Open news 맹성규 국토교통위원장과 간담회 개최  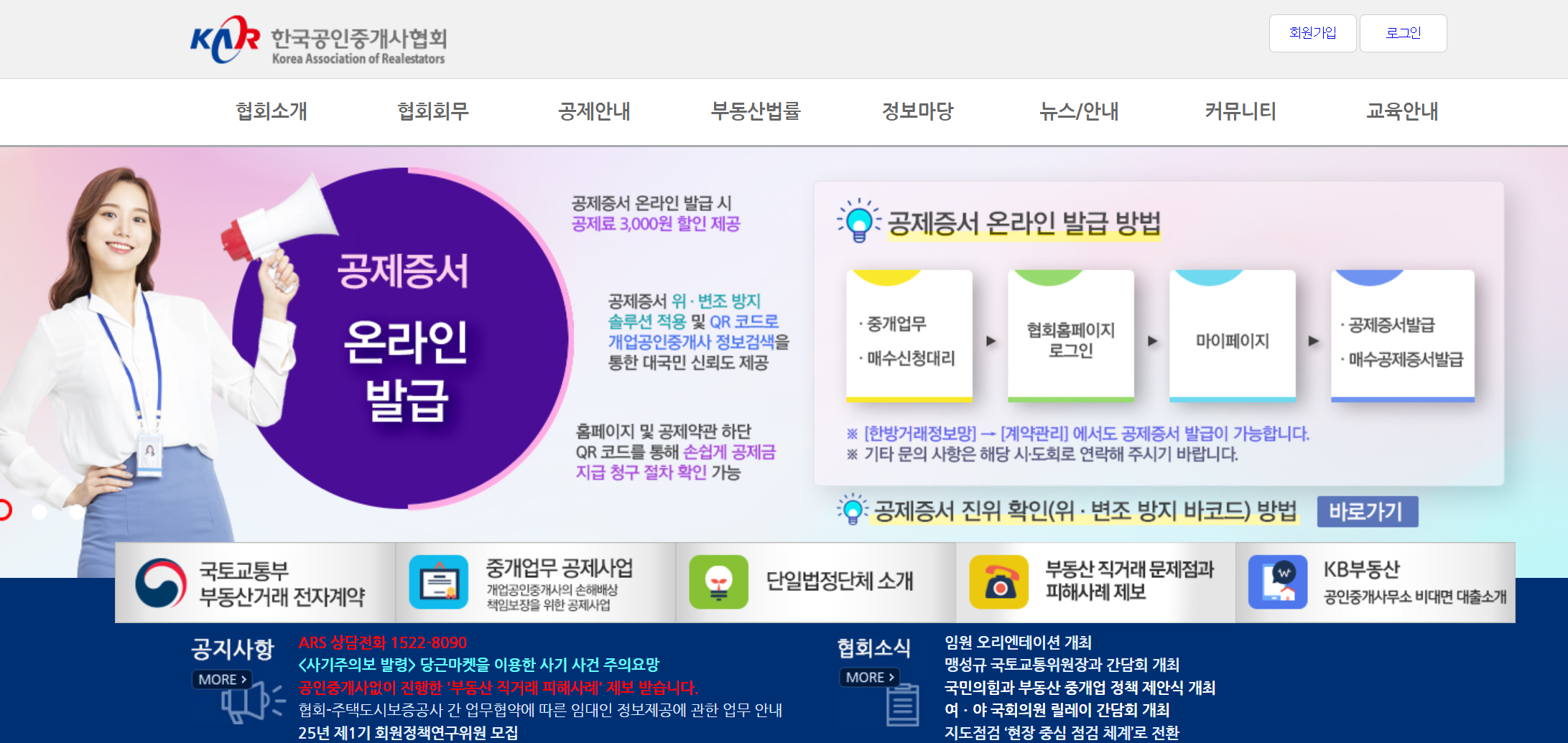click(x=1062, y=665)
